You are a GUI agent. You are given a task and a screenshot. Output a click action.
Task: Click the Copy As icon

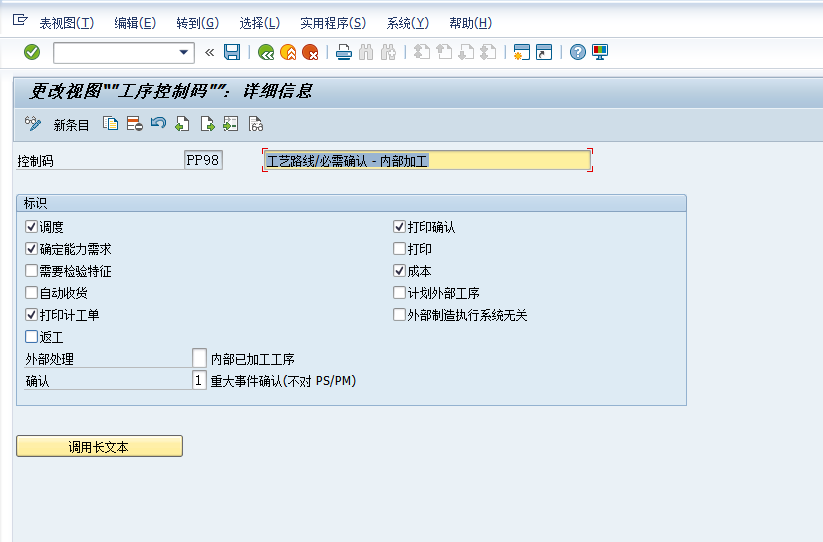[x=110, y=124]
